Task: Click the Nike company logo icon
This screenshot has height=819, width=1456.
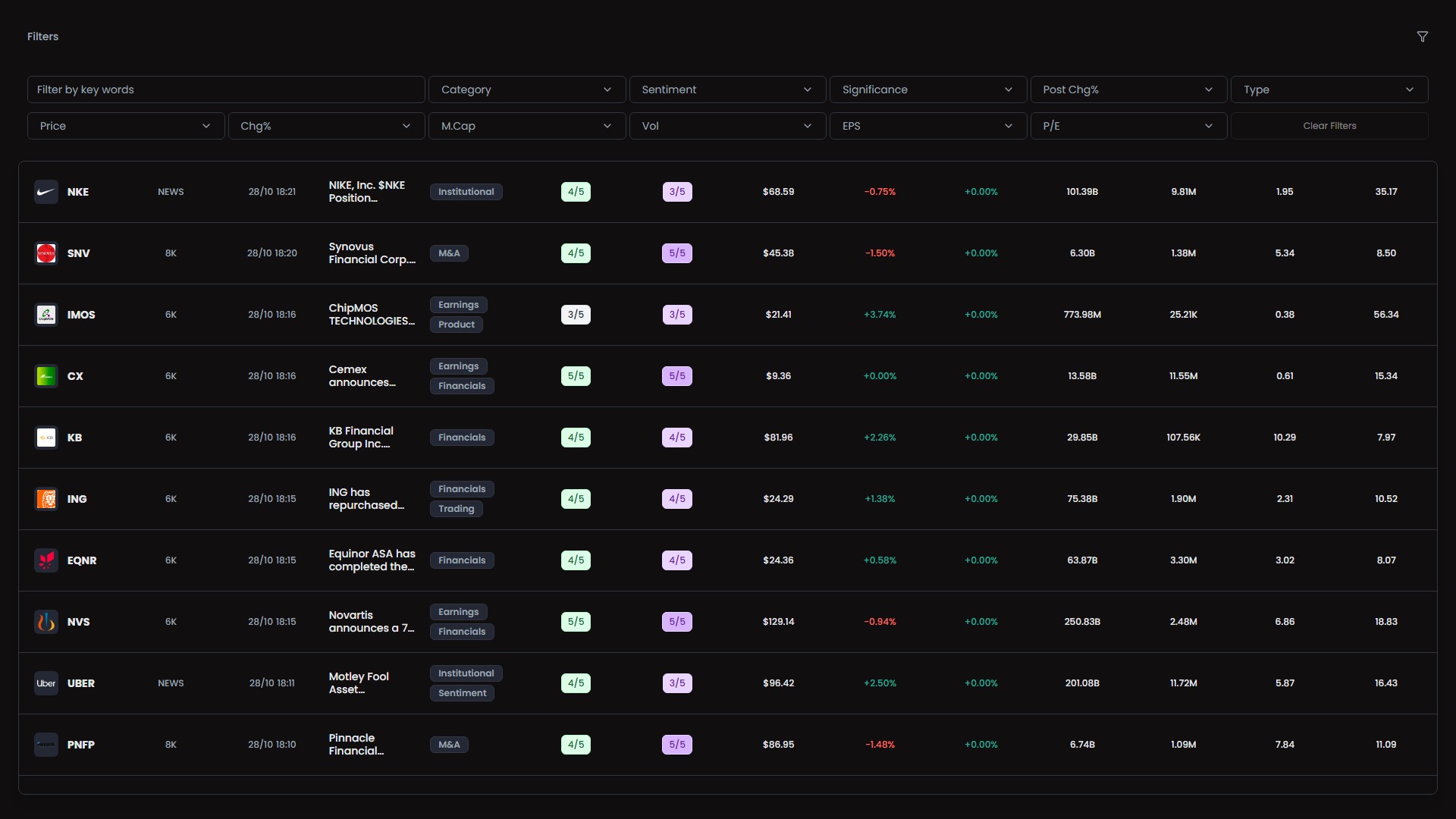Action: 46,192
